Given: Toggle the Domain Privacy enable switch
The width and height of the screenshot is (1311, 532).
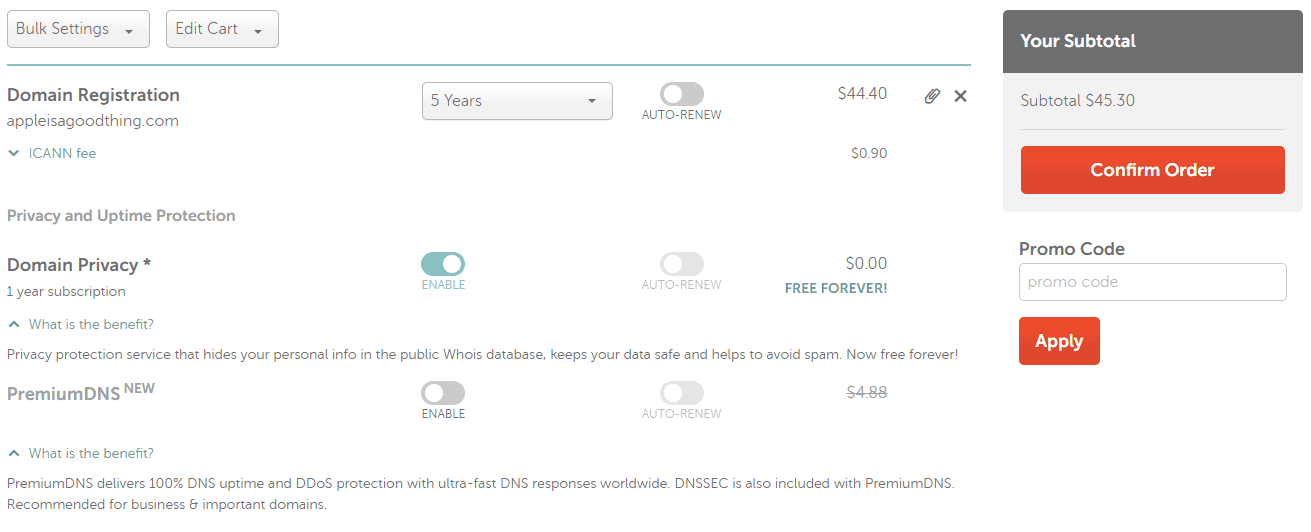Looking at the screenshot, I should [443, 264].
